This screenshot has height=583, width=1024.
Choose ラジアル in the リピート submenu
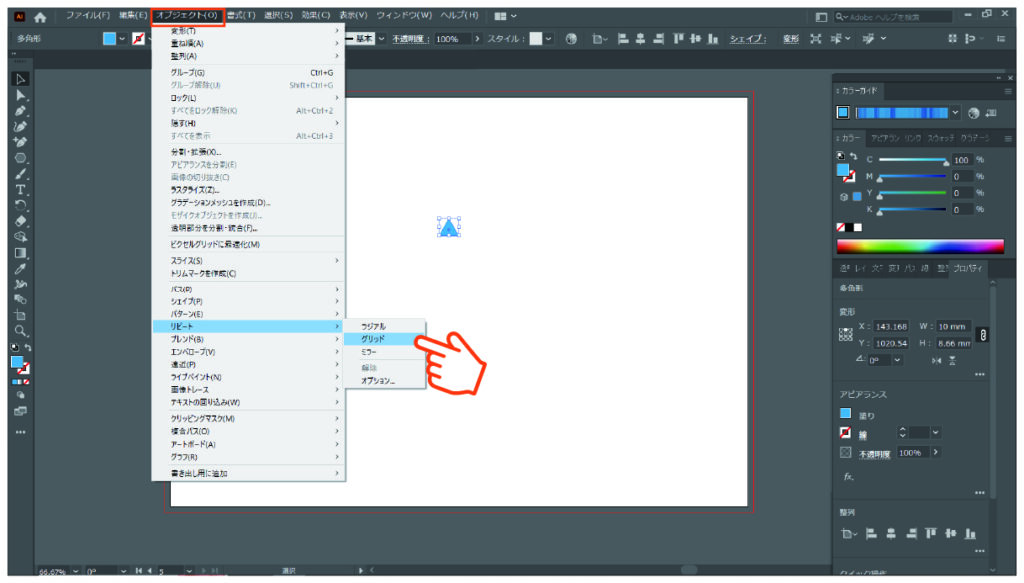385,326
